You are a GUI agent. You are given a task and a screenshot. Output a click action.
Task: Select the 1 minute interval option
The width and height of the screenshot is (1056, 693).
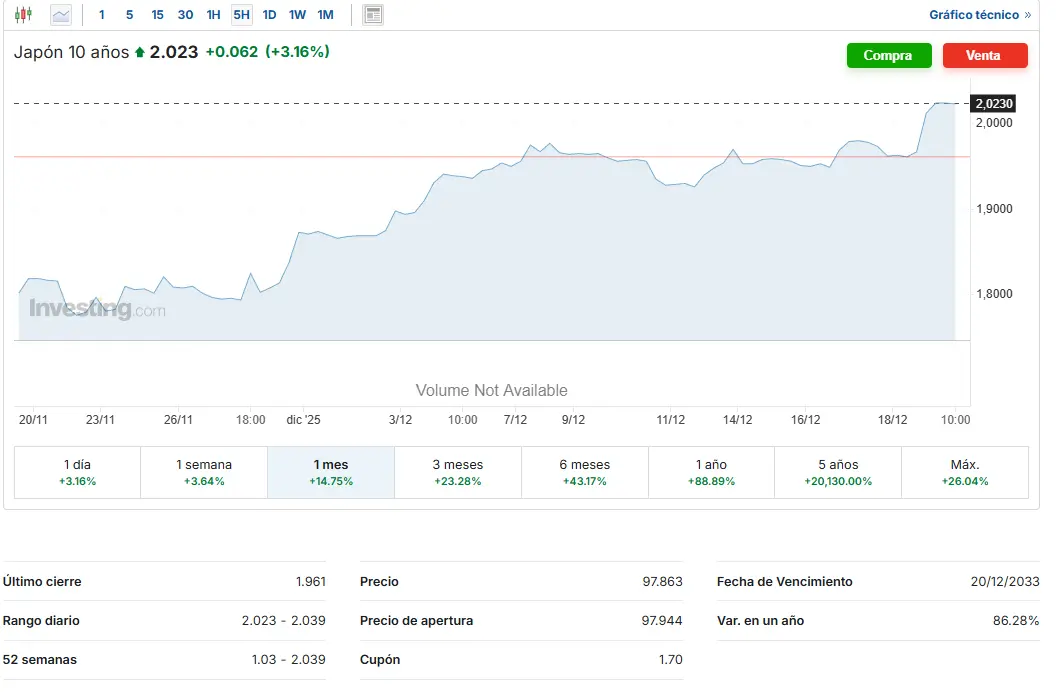pyautogui.click(x=101, y=14)
